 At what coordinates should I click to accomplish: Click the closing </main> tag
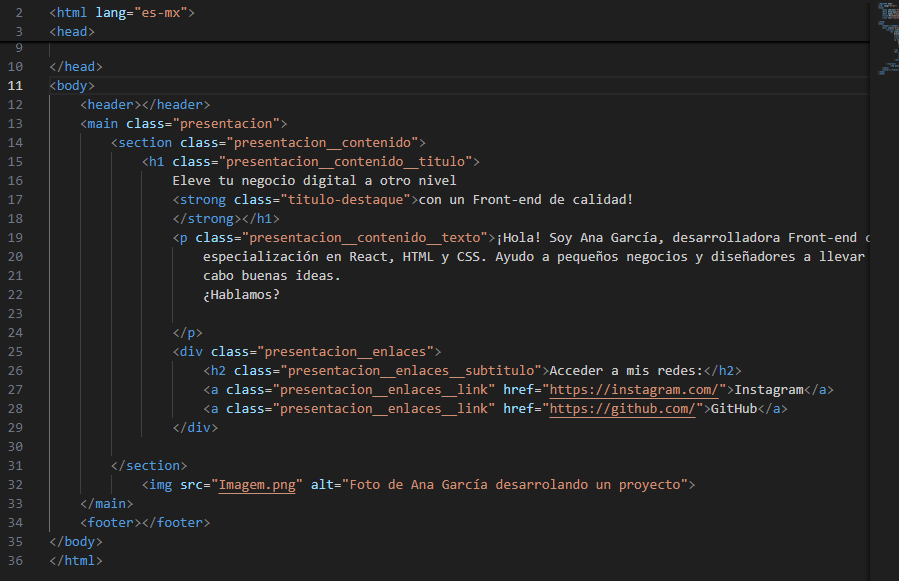(x=107, y=504)
